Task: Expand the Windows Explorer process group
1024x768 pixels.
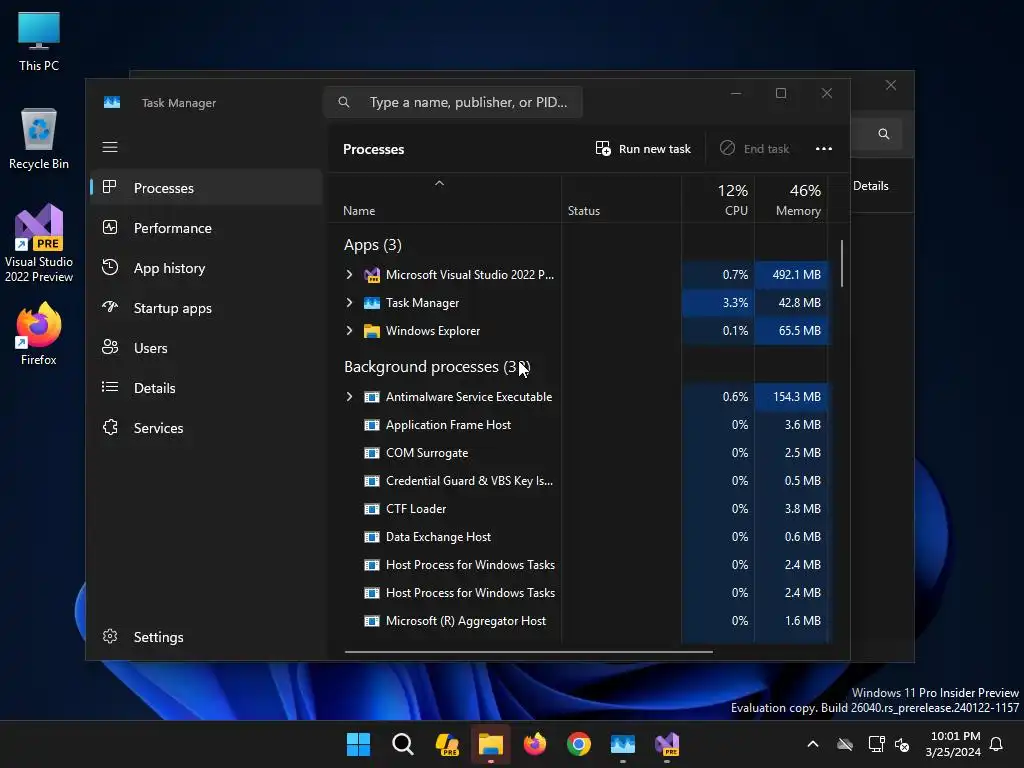Action: [x=349, y=331]
